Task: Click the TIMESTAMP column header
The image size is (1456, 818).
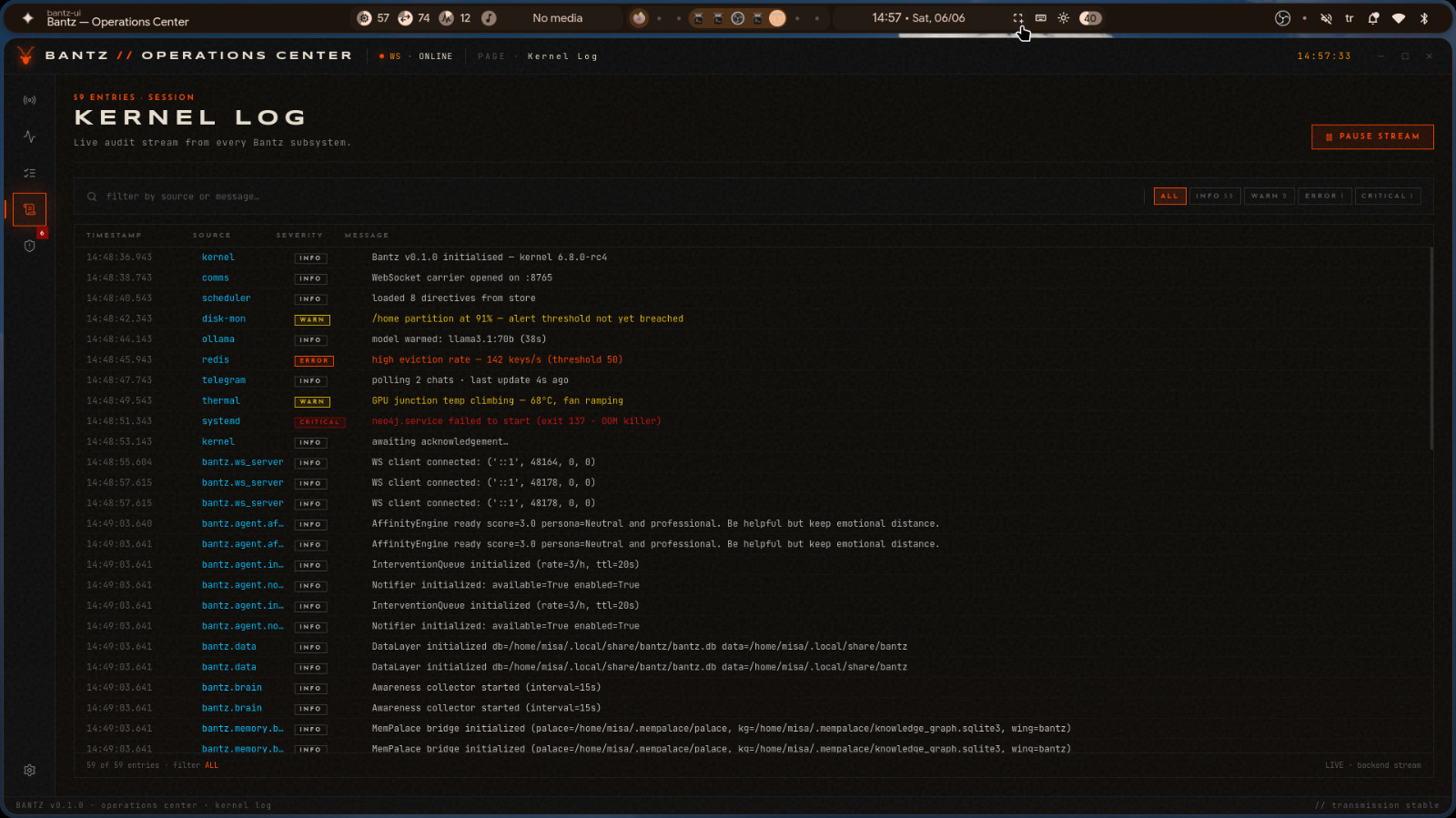Action: [x=114, y=235]
